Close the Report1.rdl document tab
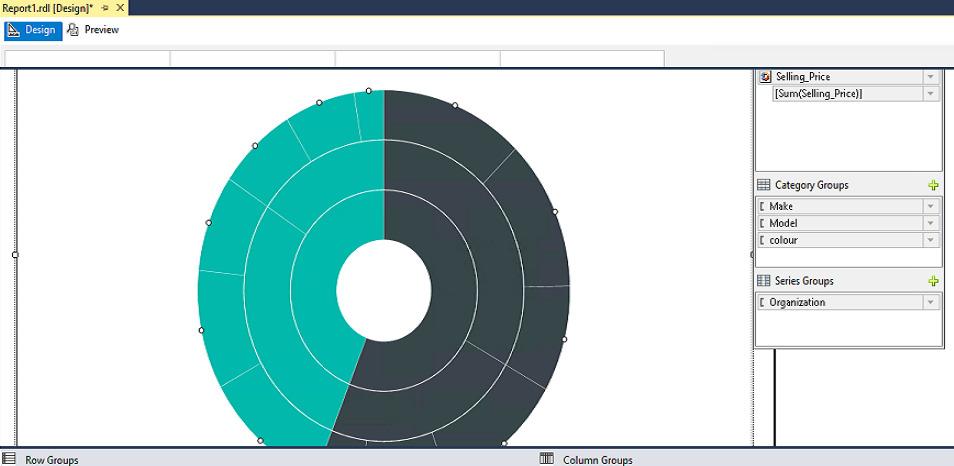Viewport: 954px width, 466px height. click(x=120, y=8)
